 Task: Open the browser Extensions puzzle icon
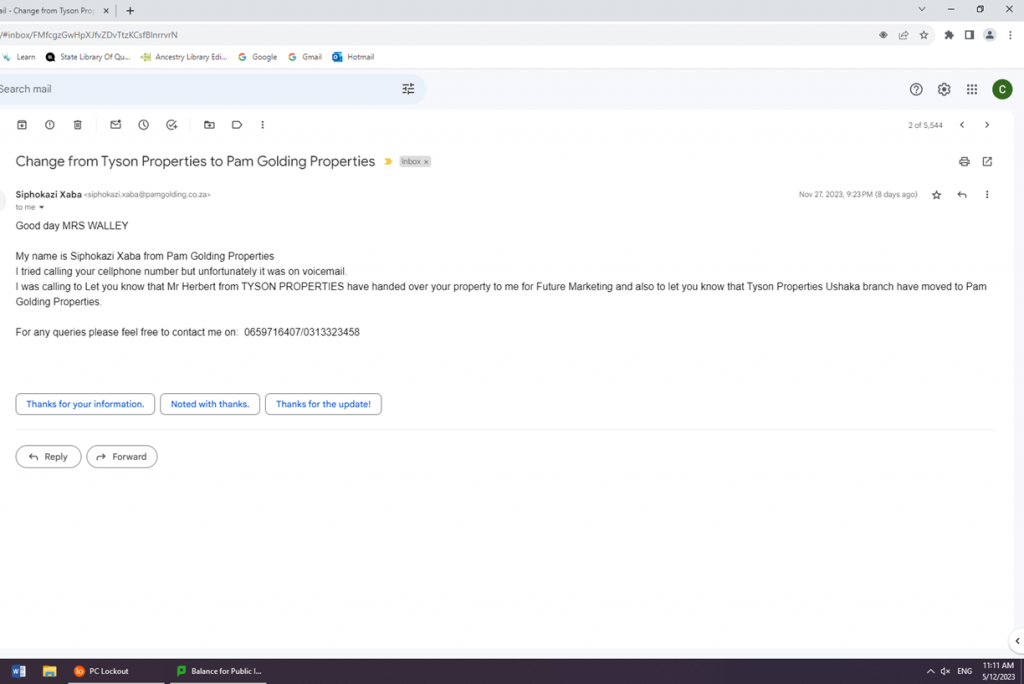(949, 35)
